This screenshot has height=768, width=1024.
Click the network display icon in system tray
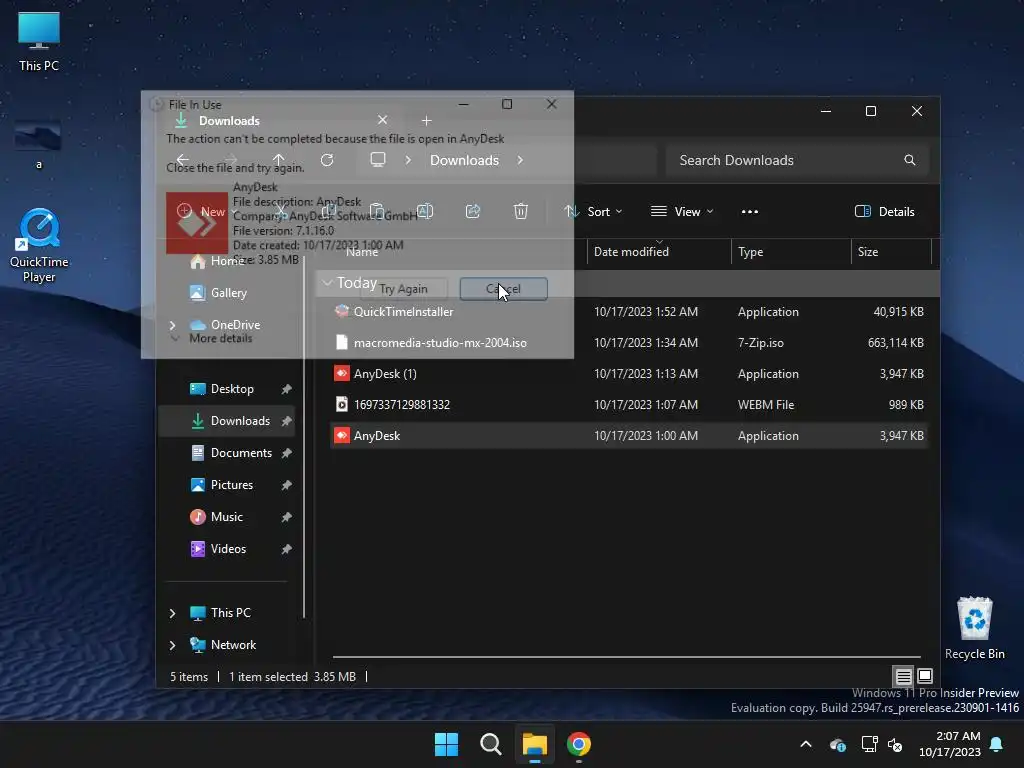point(869,744)
